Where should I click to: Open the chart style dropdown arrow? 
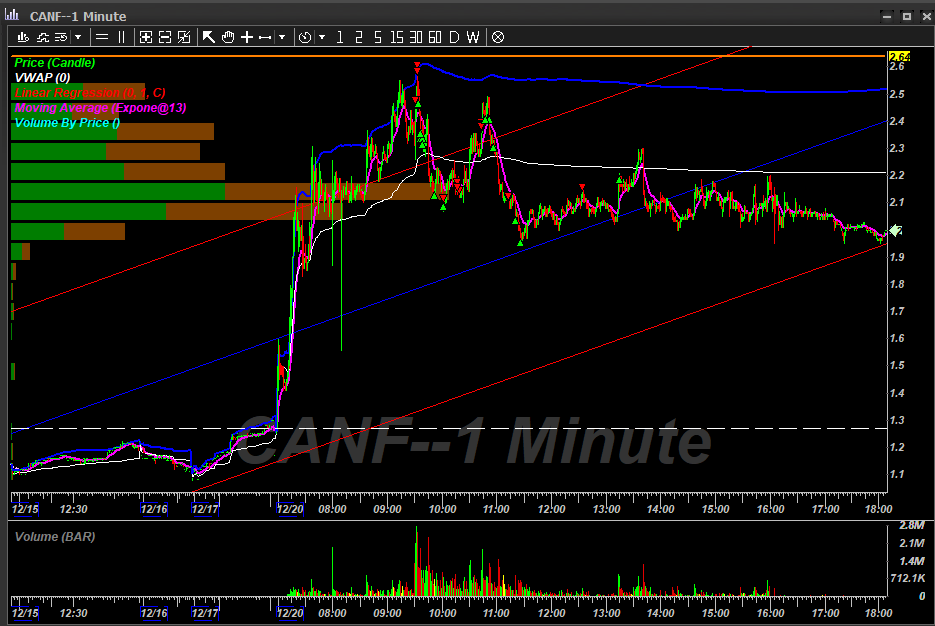coord(78,37)
